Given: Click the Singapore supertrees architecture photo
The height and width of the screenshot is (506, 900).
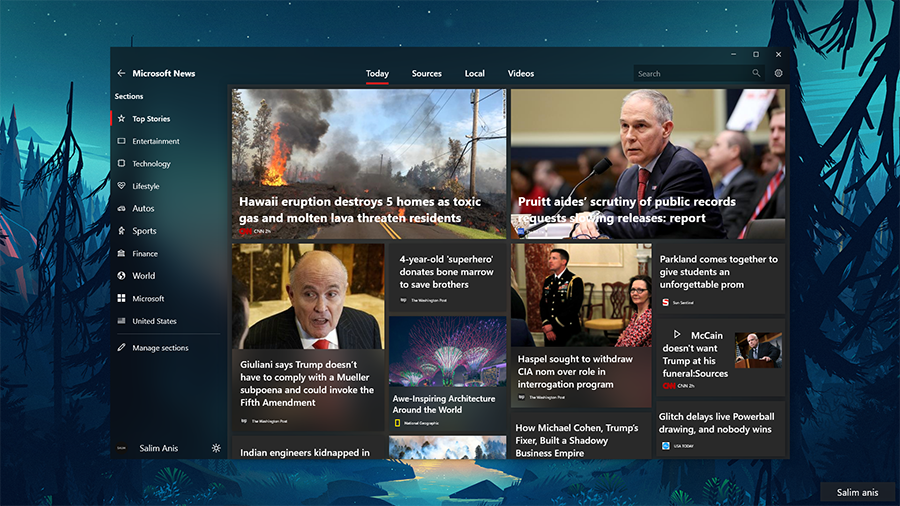Looking at the screenshot, I should (448, 352).
